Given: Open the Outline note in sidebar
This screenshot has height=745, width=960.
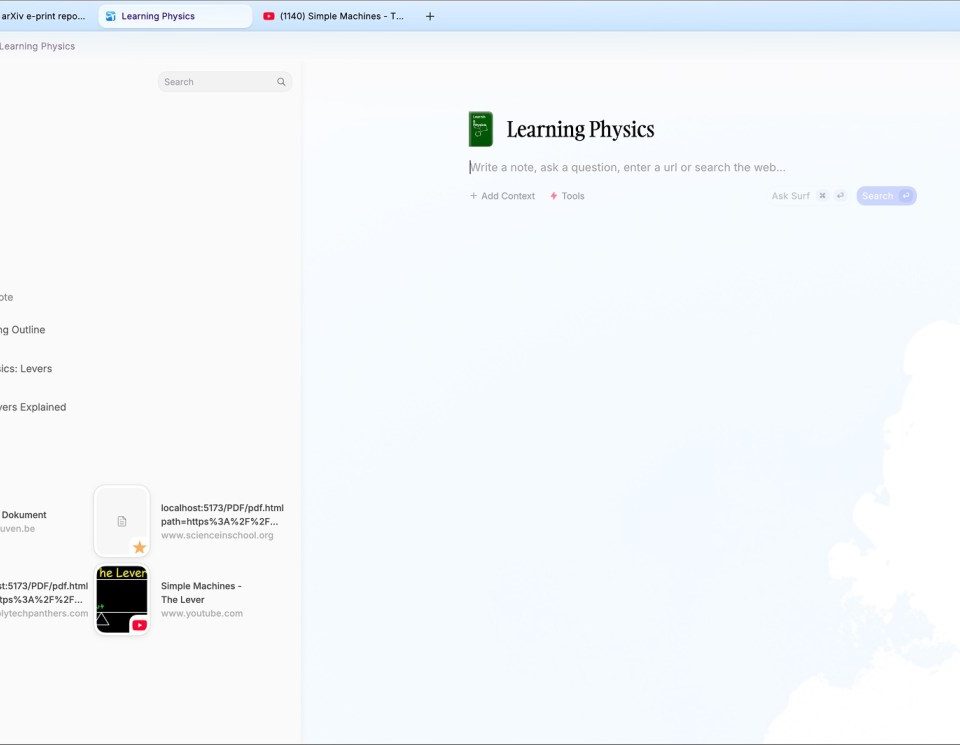Looking at the screenshot, I should (x=23, y=330).
